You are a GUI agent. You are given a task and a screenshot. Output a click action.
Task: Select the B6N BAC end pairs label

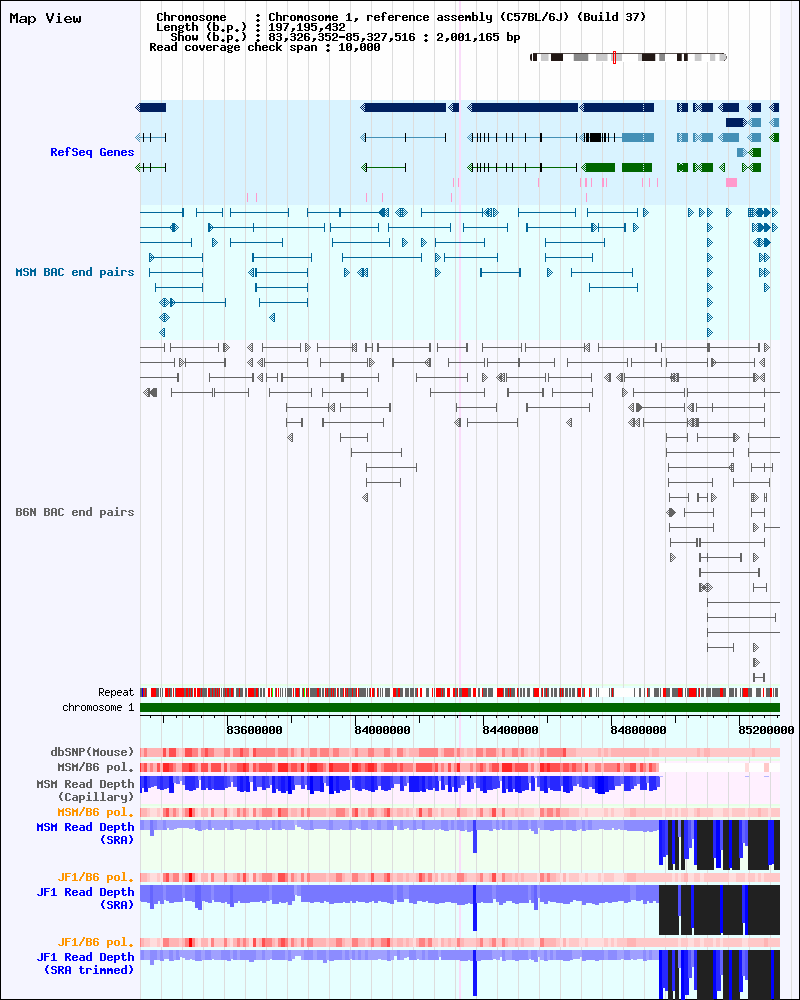click(75, 512)
